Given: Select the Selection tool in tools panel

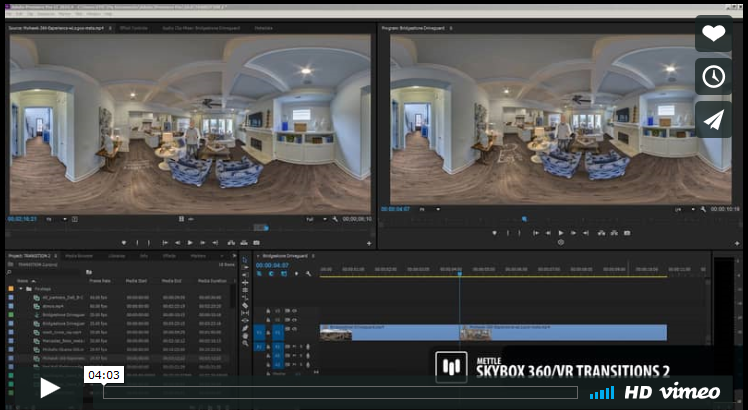Looking at the screenshot, I should click(245, 260).
